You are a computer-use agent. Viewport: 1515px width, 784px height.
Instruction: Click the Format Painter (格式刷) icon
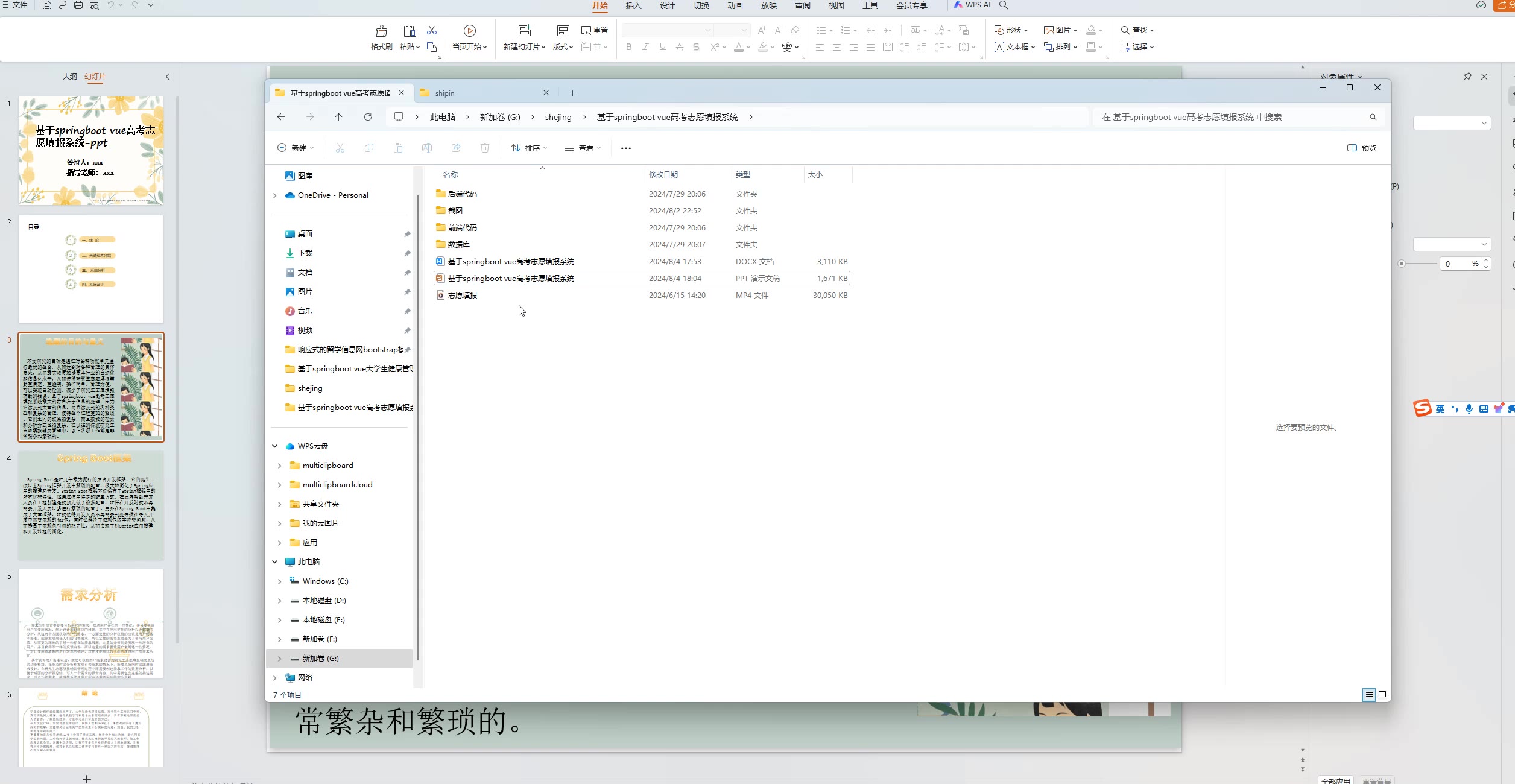[x=381, y=31]
